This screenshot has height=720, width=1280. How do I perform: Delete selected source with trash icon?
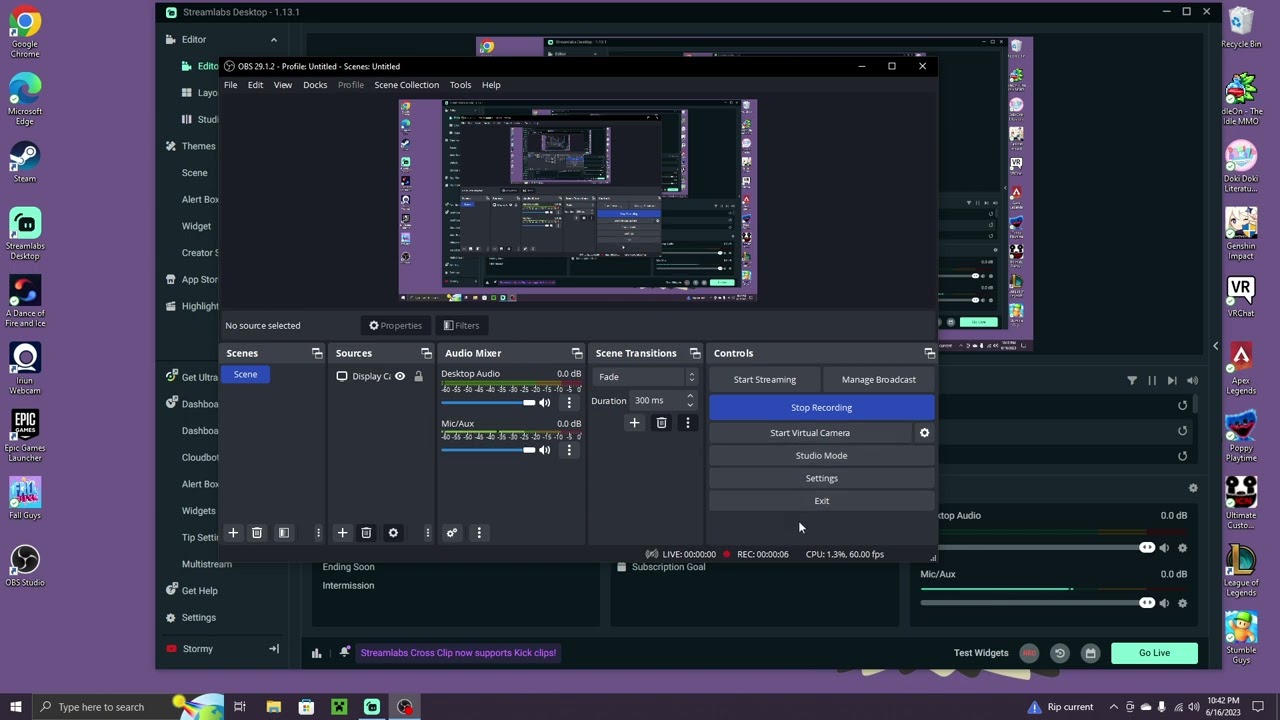[366, 533]
